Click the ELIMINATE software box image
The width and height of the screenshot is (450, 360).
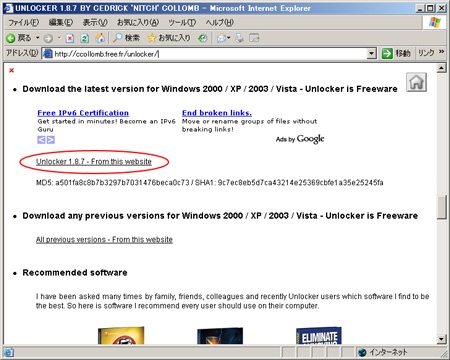pyautogui.click(x=319, y=336)
